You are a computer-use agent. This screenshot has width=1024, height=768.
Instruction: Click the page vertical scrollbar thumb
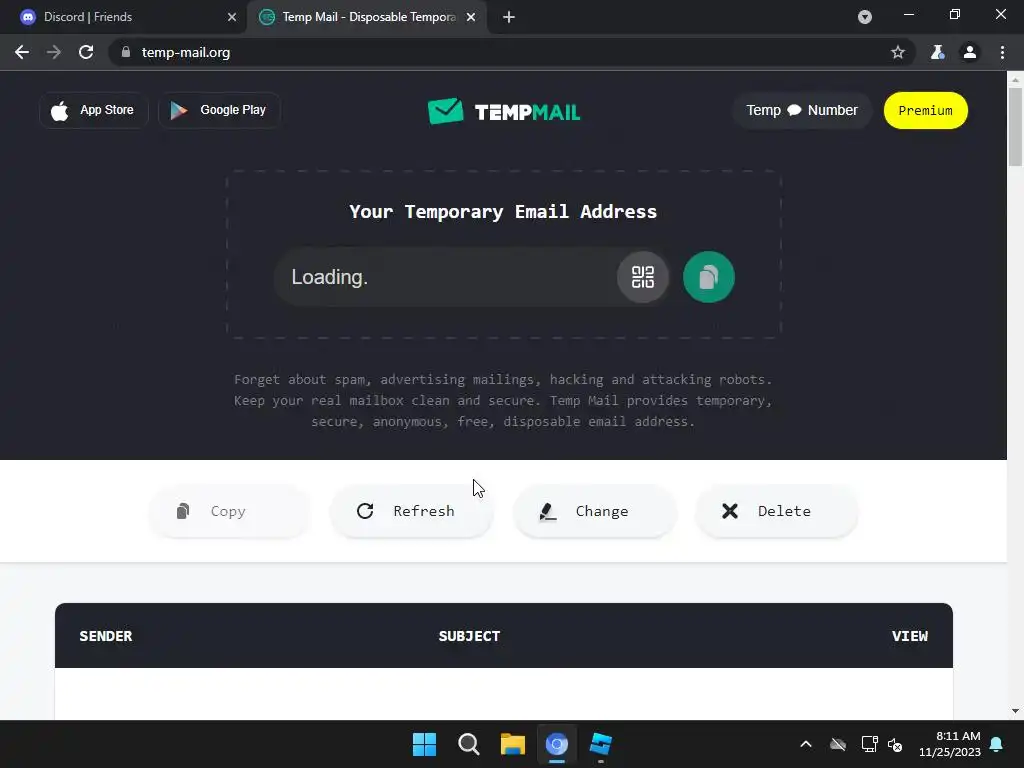click(1015, 127)
